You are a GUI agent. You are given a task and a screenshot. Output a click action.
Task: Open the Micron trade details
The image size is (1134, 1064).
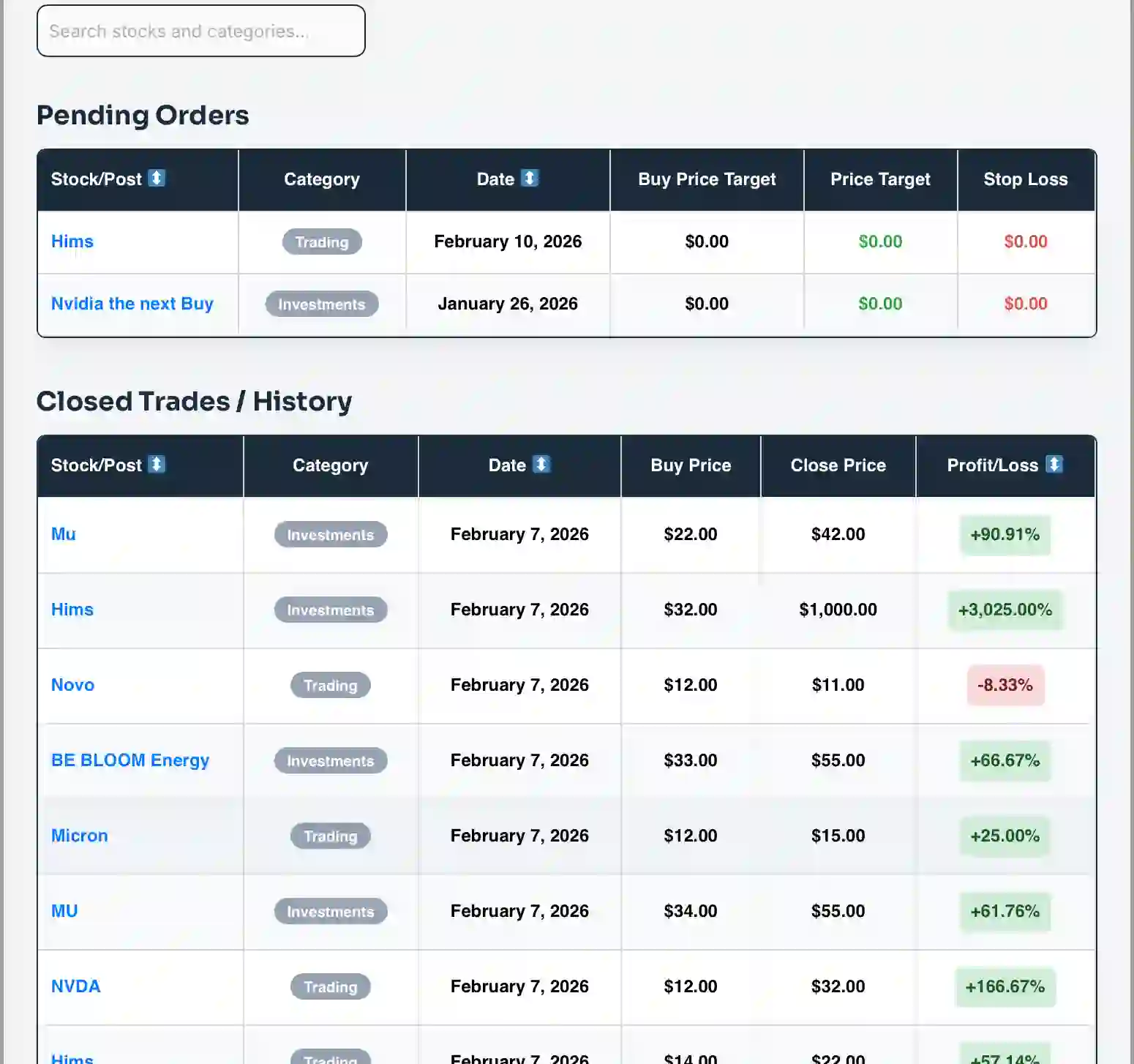tap(79, 835)
